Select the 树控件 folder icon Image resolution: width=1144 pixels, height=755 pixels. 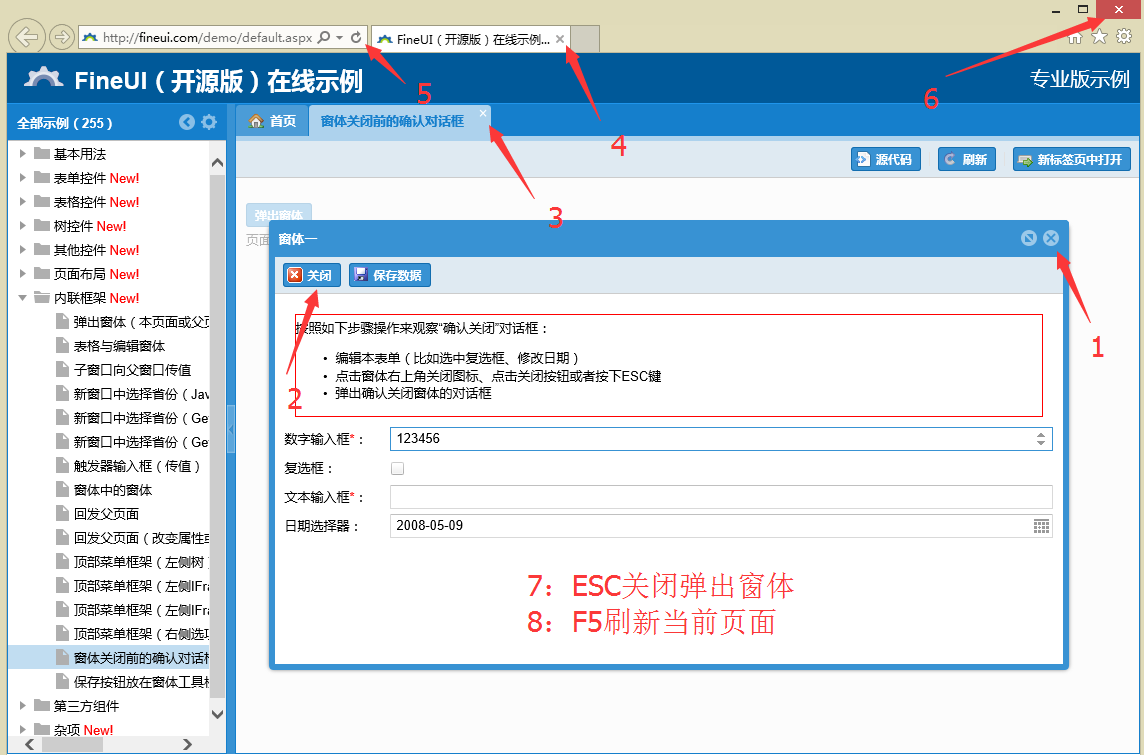(42, 225)
